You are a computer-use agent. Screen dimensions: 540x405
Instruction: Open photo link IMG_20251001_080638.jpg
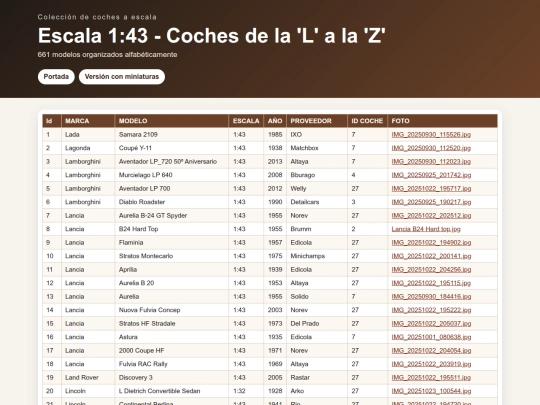coord(431,337)
